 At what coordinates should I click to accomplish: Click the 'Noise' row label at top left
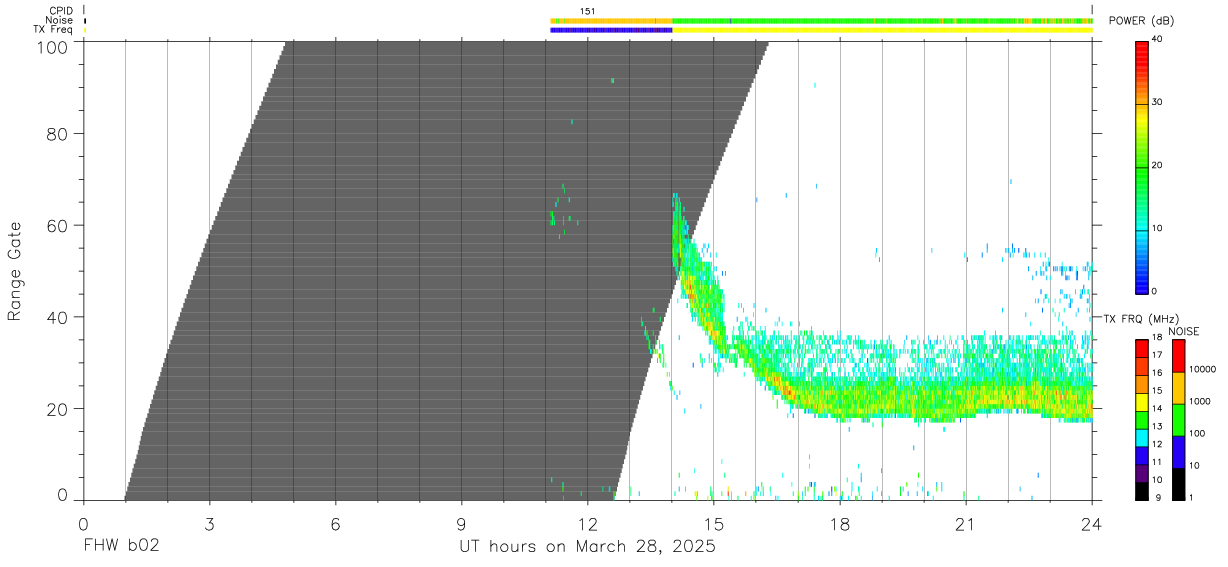coord(60,20)
